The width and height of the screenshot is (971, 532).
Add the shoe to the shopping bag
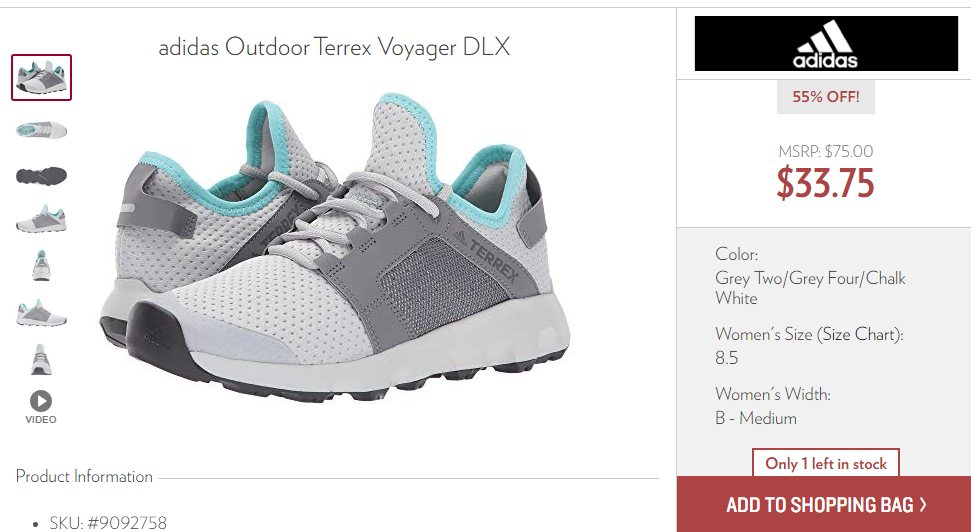824,504
